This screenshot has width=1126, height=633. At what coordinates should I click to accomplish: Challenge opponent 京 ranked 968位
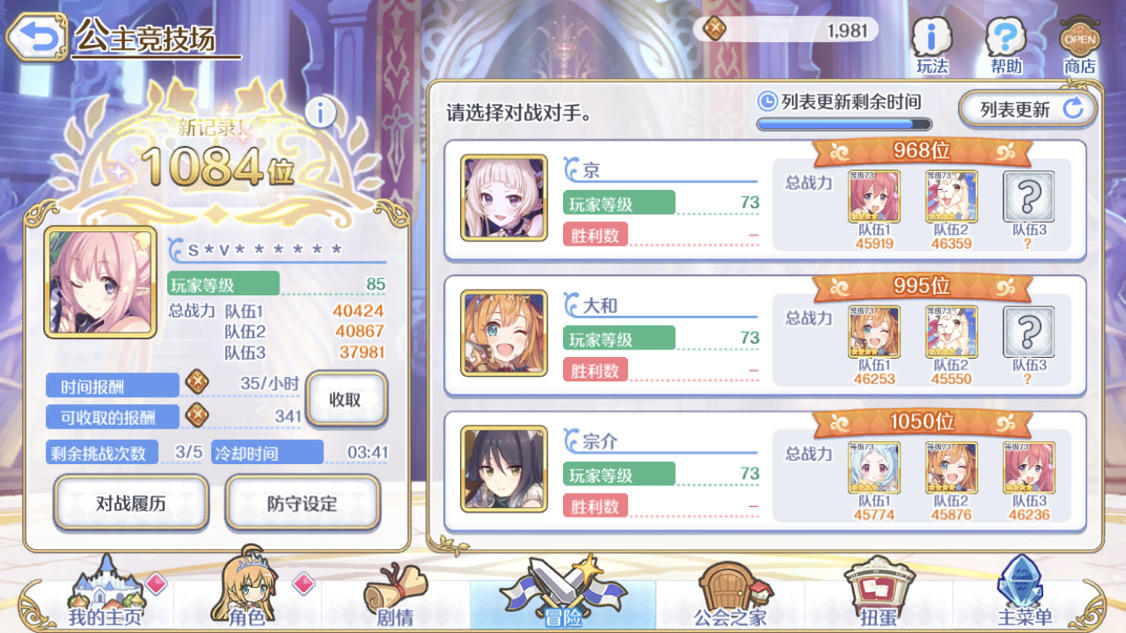[765, 201]
